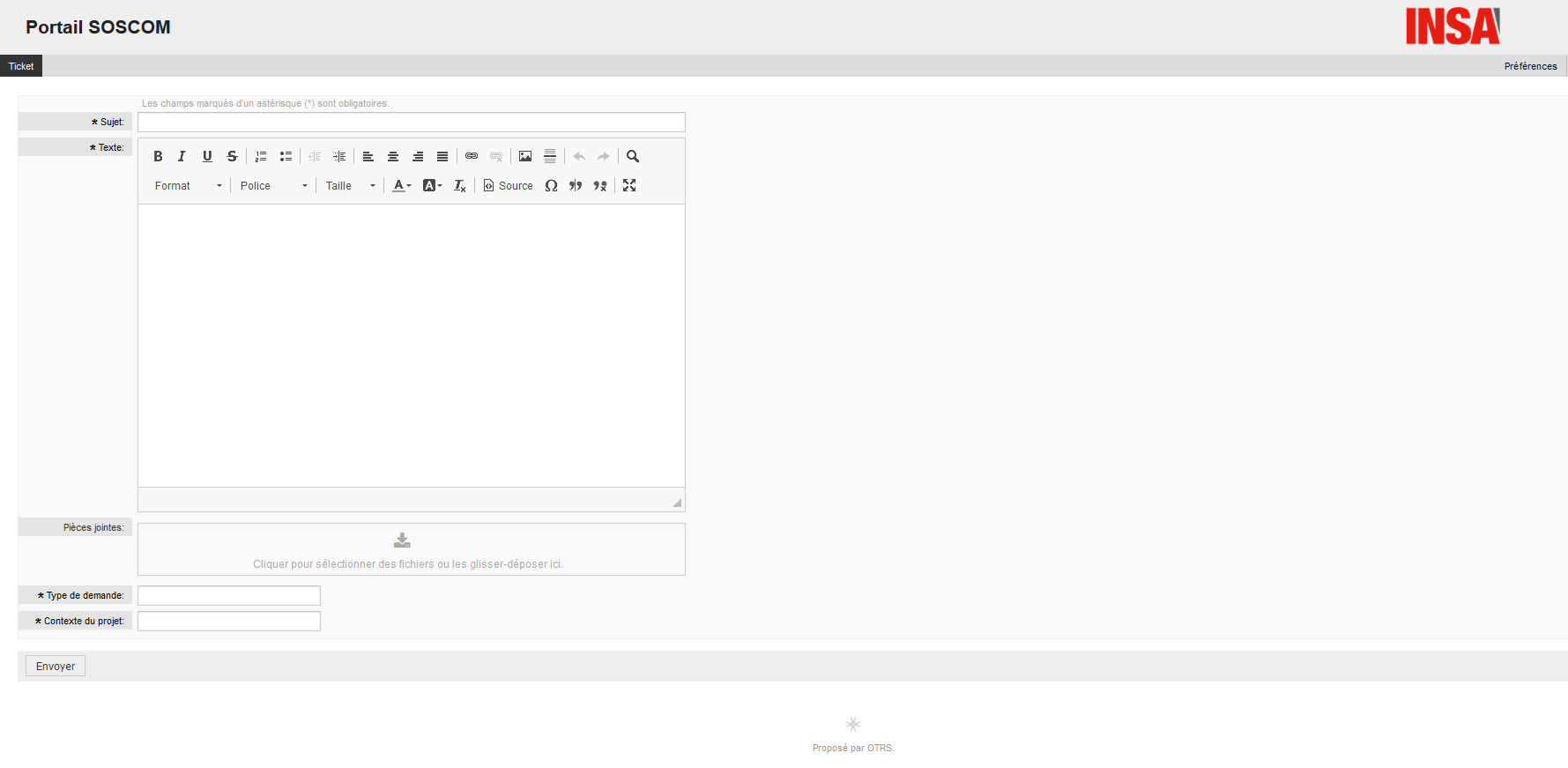Align text to the left
Viewport: 1568px width, 768px height.
368,156
